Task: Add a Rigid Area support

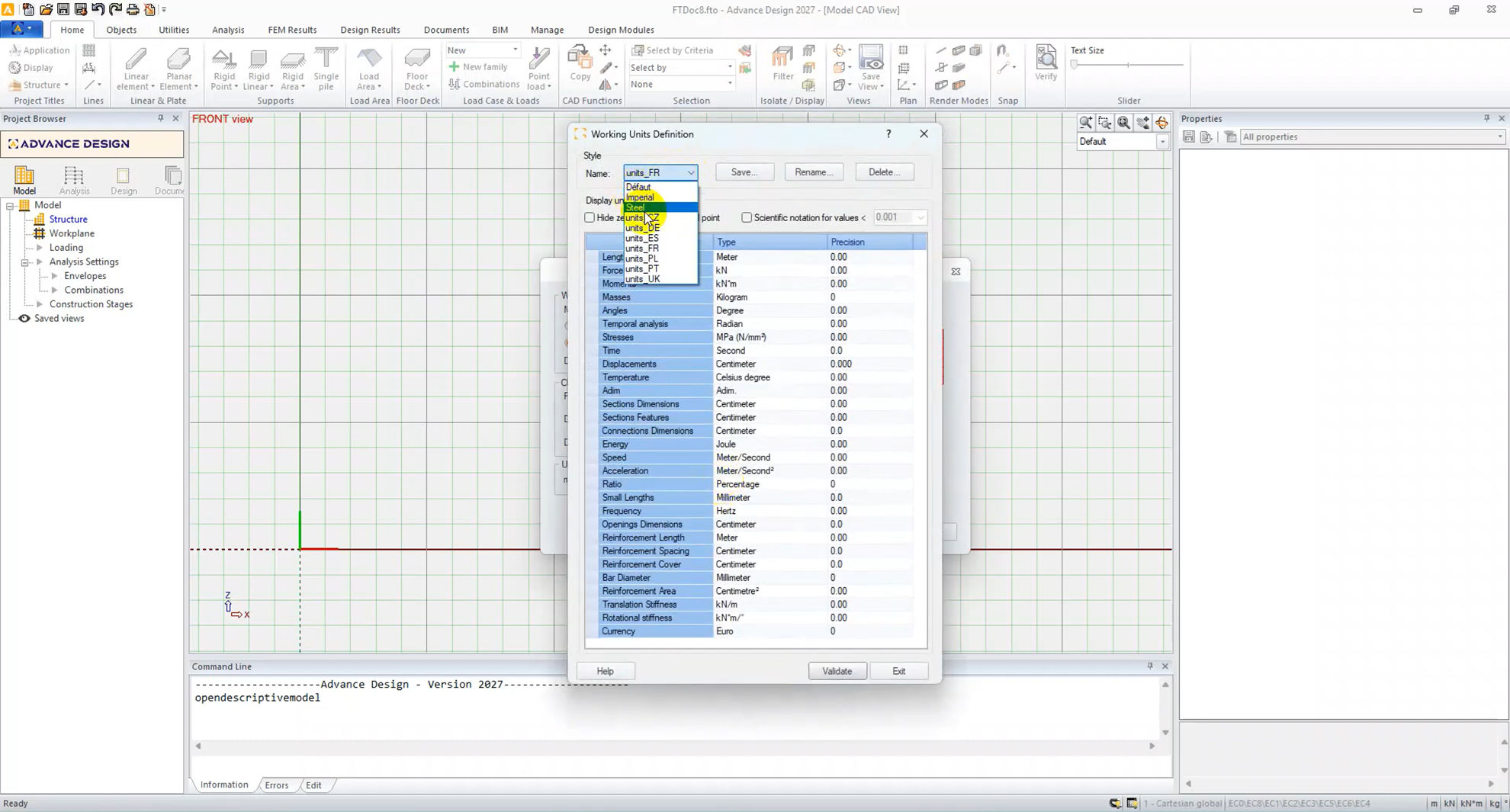Action: tap(292, 69)
